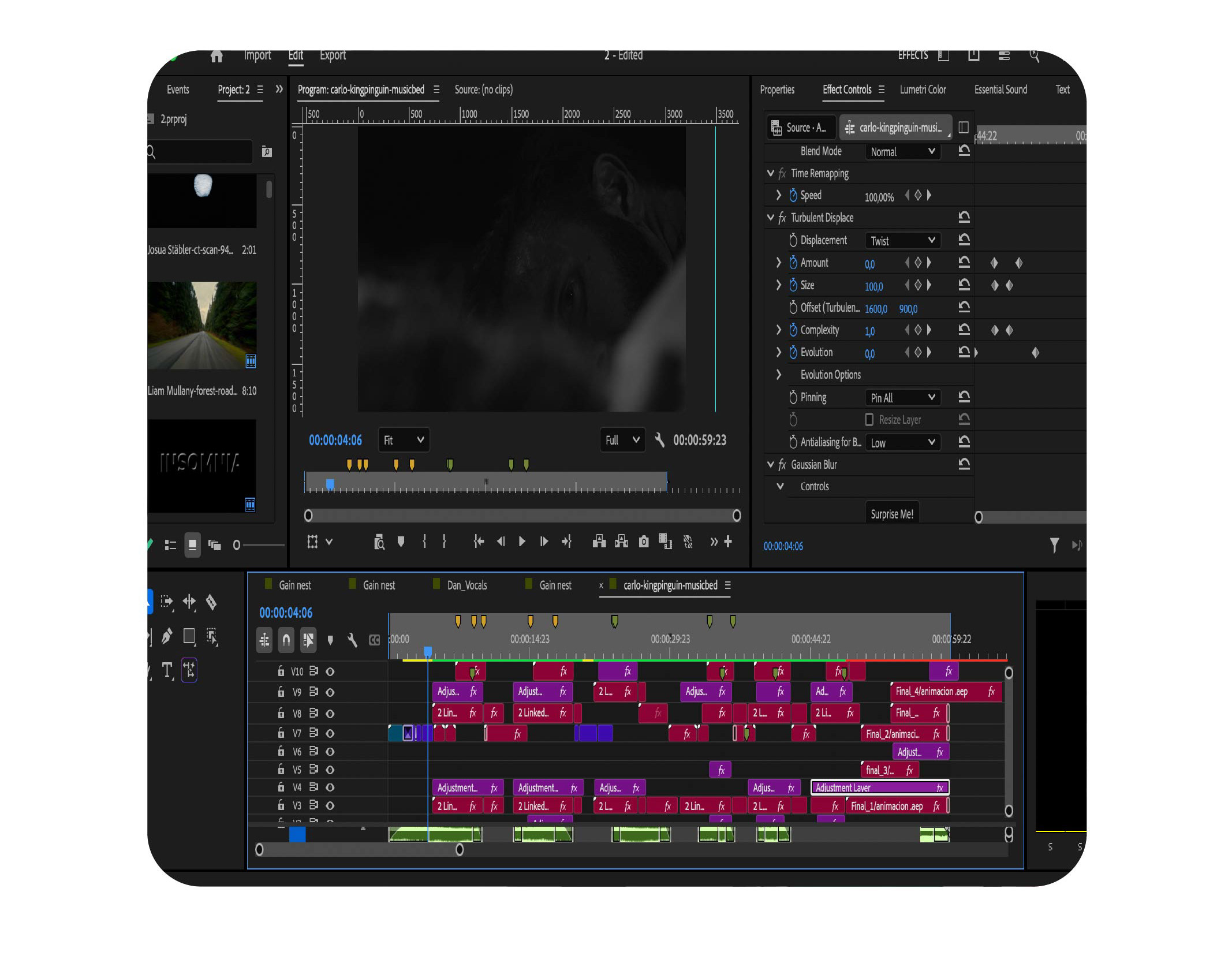1232x963 pixels.
Task: Select the forest-road clip thumbnail
Action: [202, 325]
